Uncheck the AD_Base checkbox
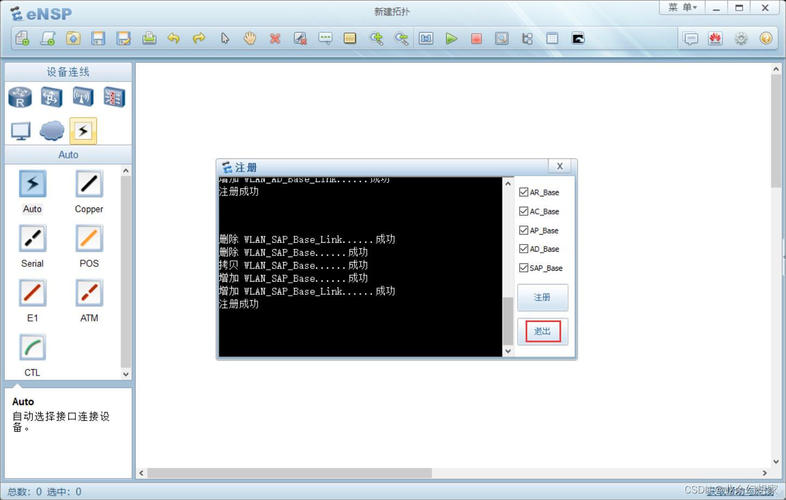786x500 pixels. pos(524,249)
